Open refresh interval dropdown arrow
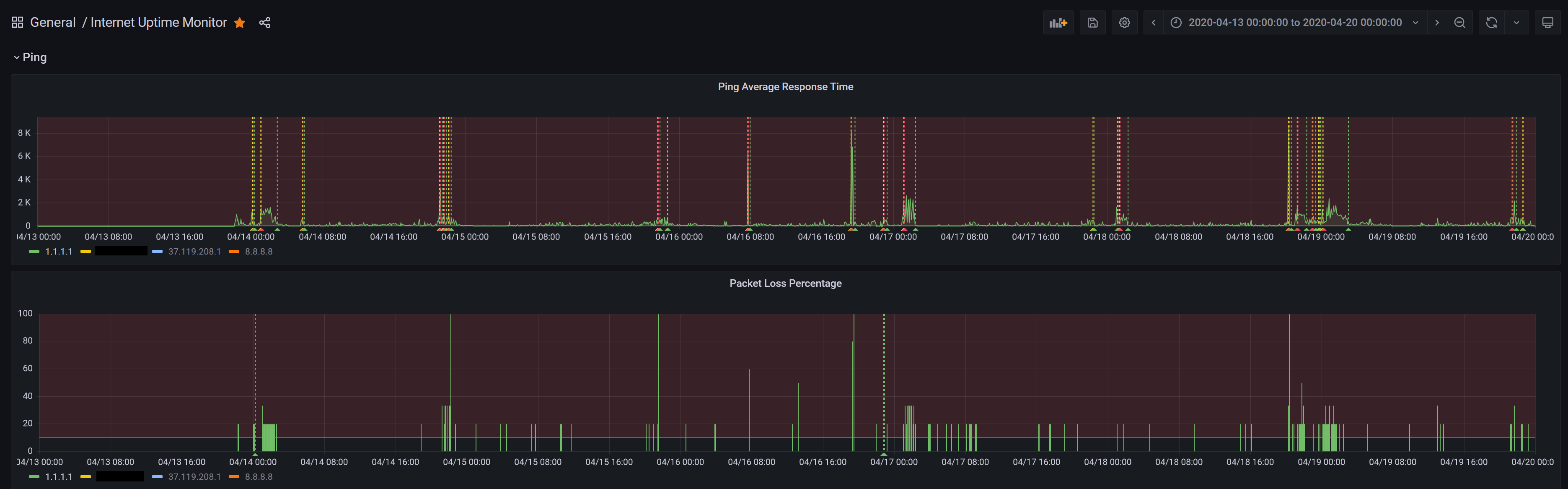The image size is (1568, 489). [x=1516, y=23]
